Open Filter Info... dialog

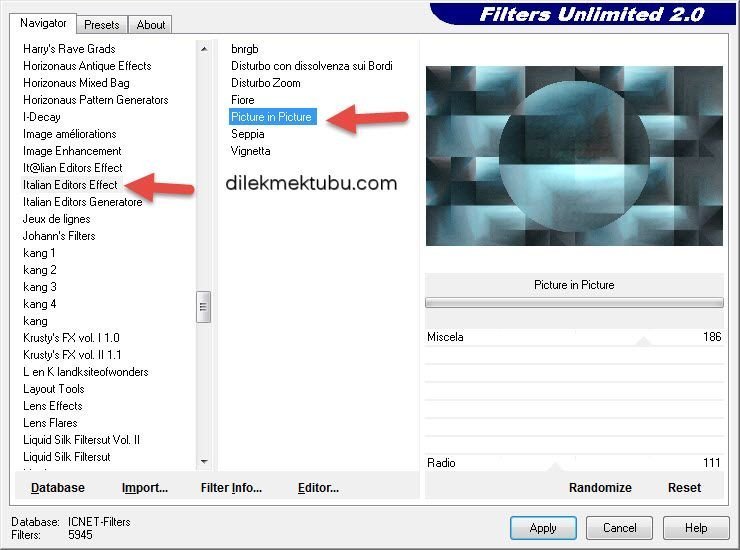point(231,488)
